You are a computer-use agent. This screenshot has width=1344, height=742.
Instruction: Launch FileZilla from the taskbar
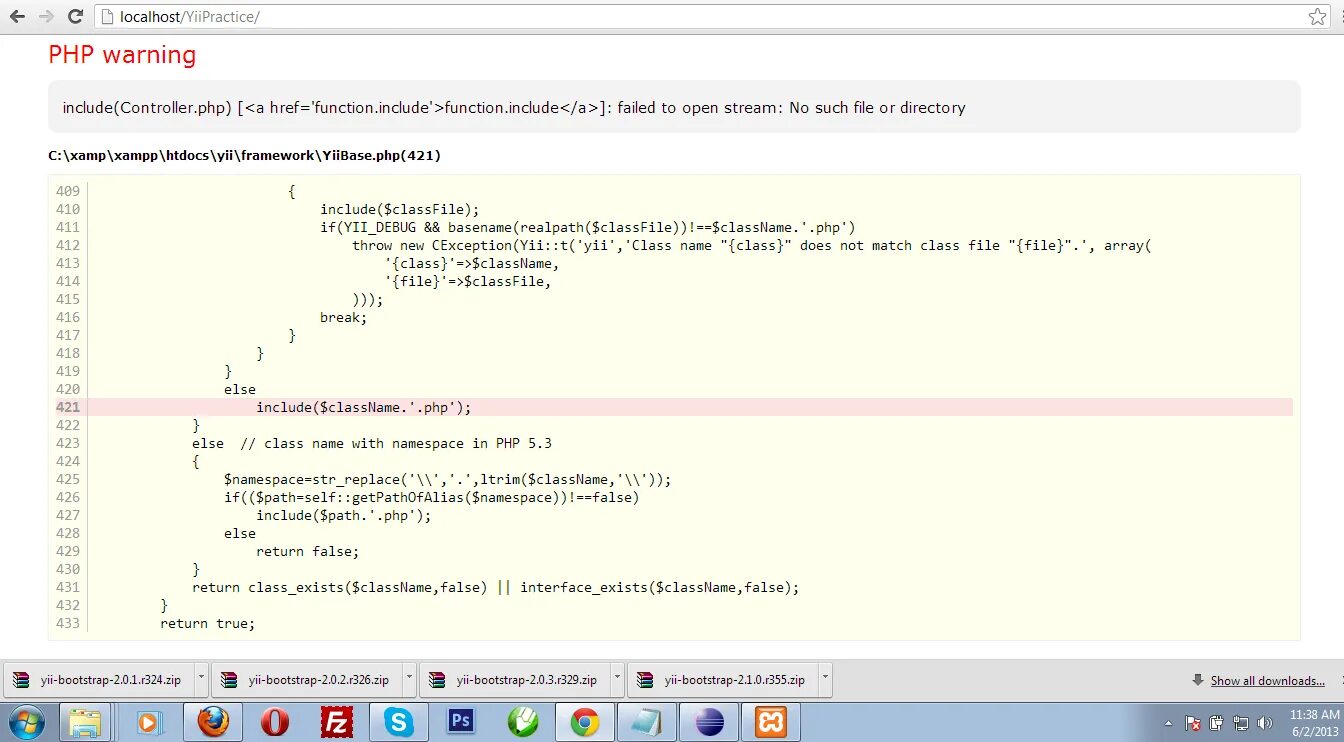pos(337,721)
